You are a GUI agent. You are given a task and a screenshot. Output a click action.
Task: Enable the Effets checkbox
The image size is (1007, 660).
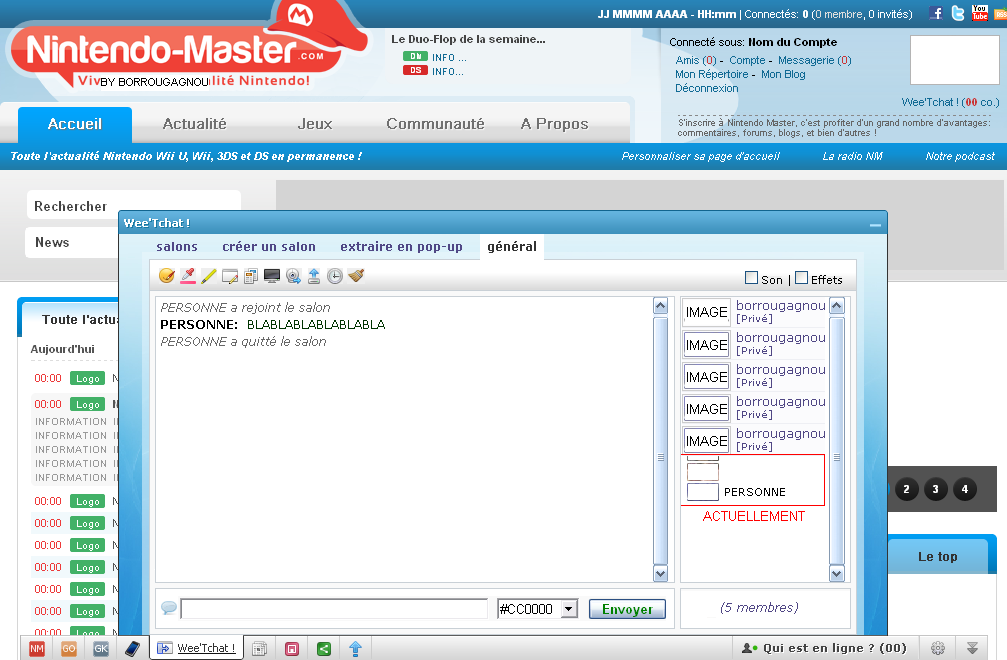click(x=801, y=278)
